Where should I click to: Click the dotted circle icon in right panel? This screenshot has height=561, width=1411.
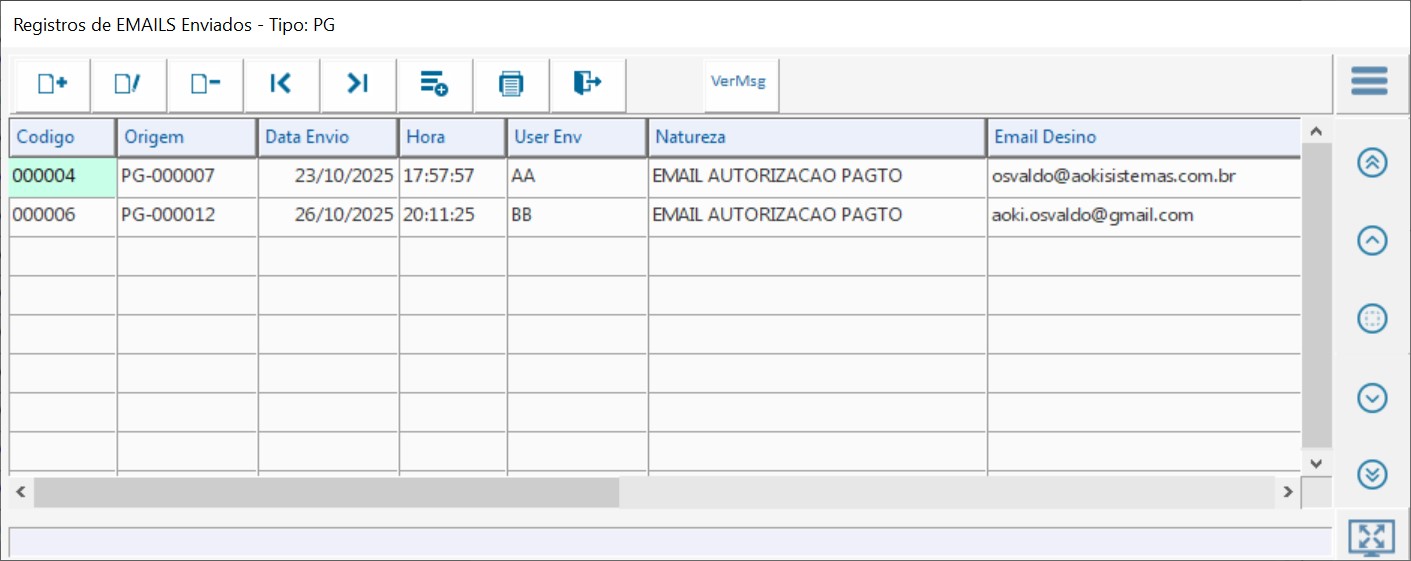(1372, 319)
